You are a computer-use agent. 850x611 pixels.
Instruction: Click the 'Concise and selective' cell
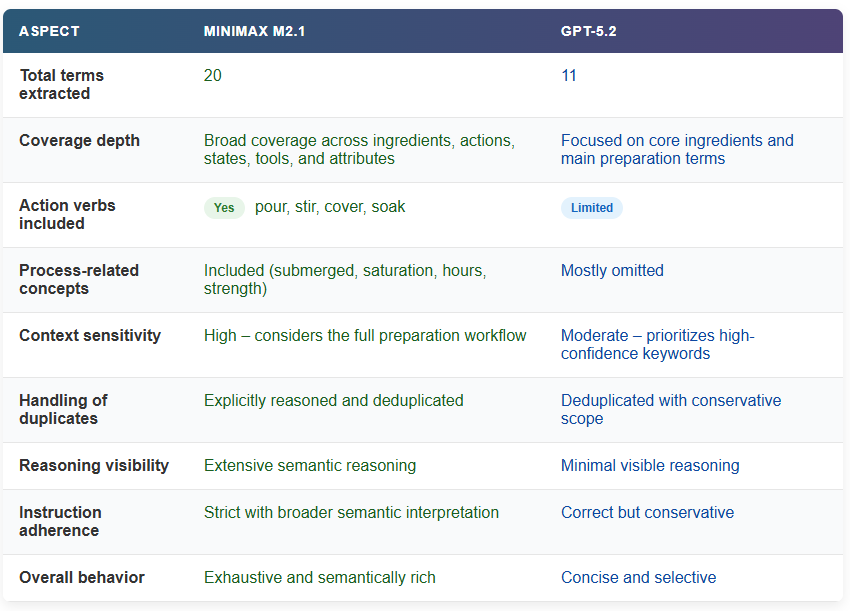(x=638, y=578)
